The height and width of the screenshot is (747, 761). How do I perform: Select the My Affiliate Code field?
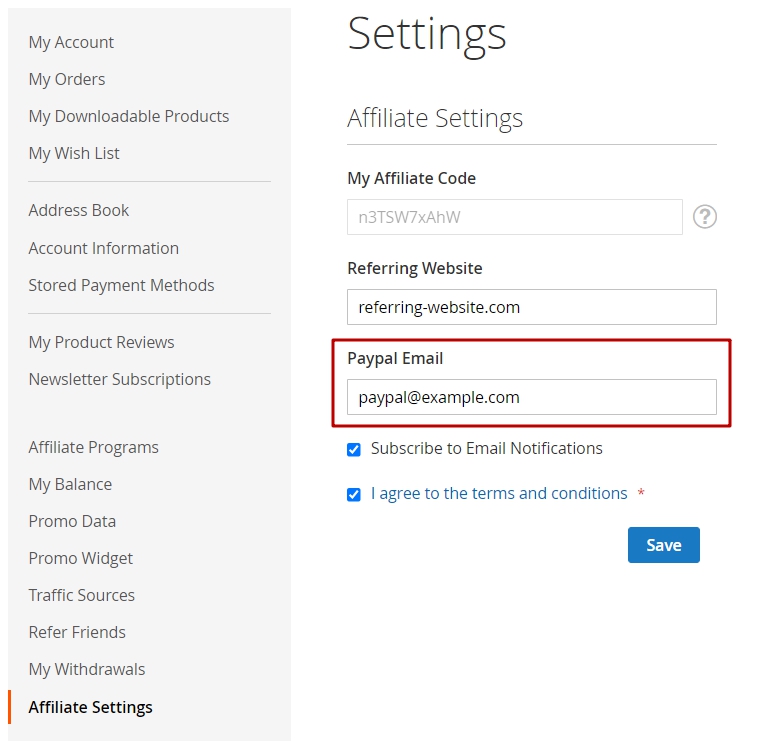(x=514, y=217)
